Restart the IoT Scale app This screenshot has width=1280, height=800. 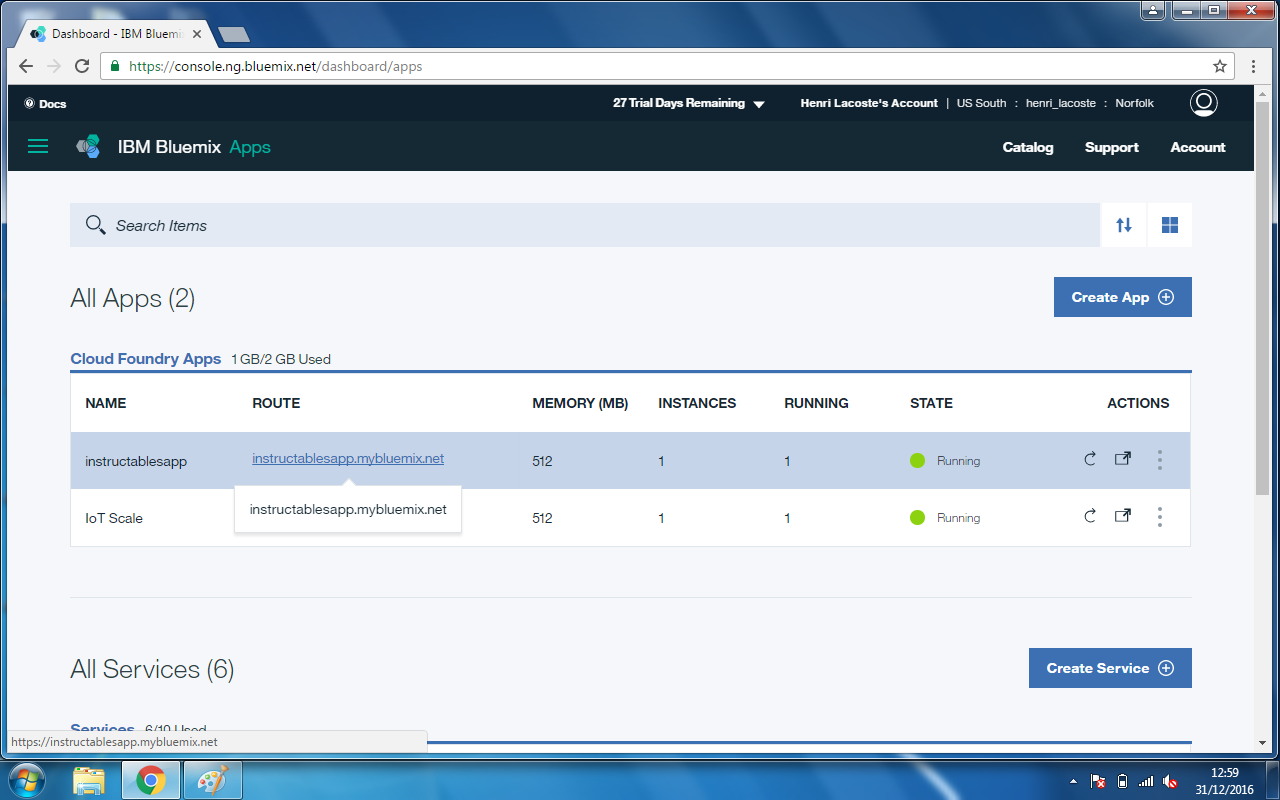[x=1090, y=517]
